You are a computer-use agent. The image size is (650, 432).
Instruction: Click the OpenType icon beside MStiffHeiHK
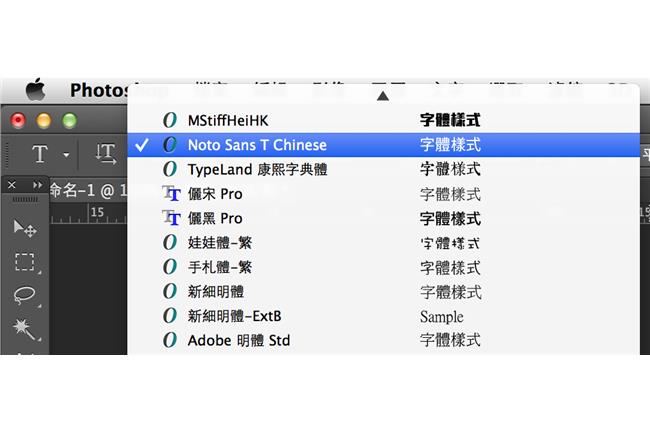coord(170,120)
